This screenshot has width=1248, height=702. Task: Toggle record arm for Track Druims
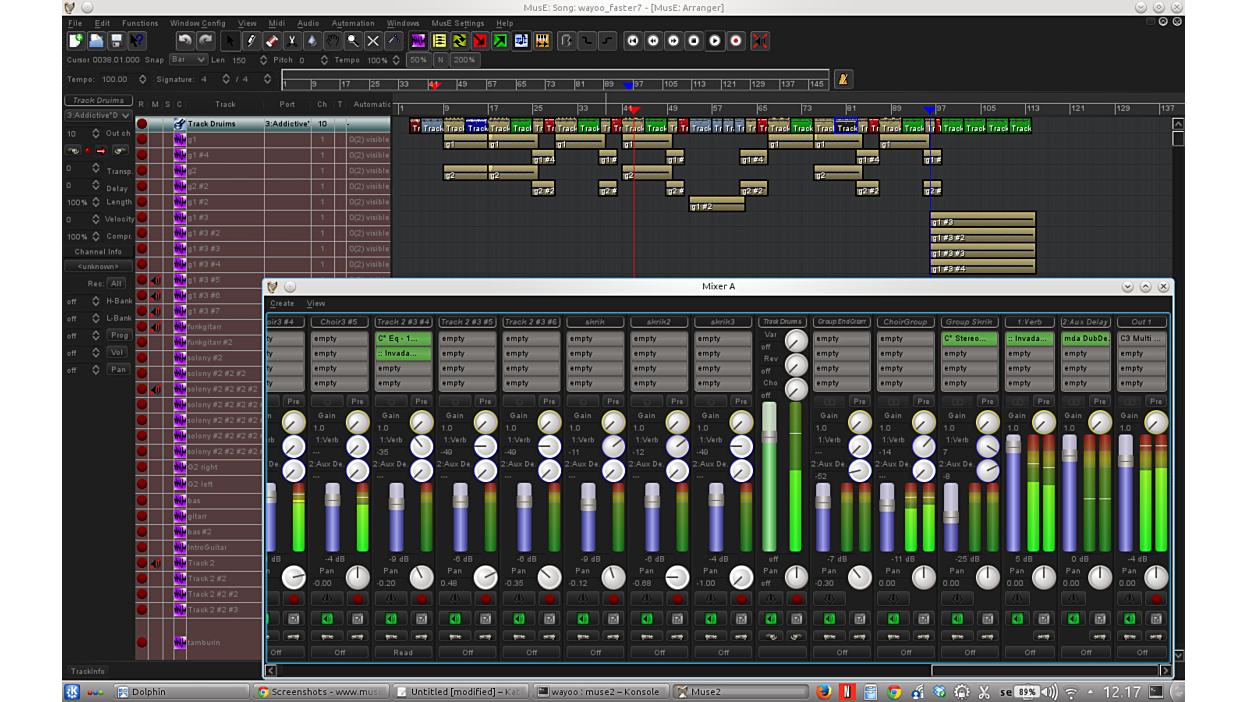(x=142, y=124)
